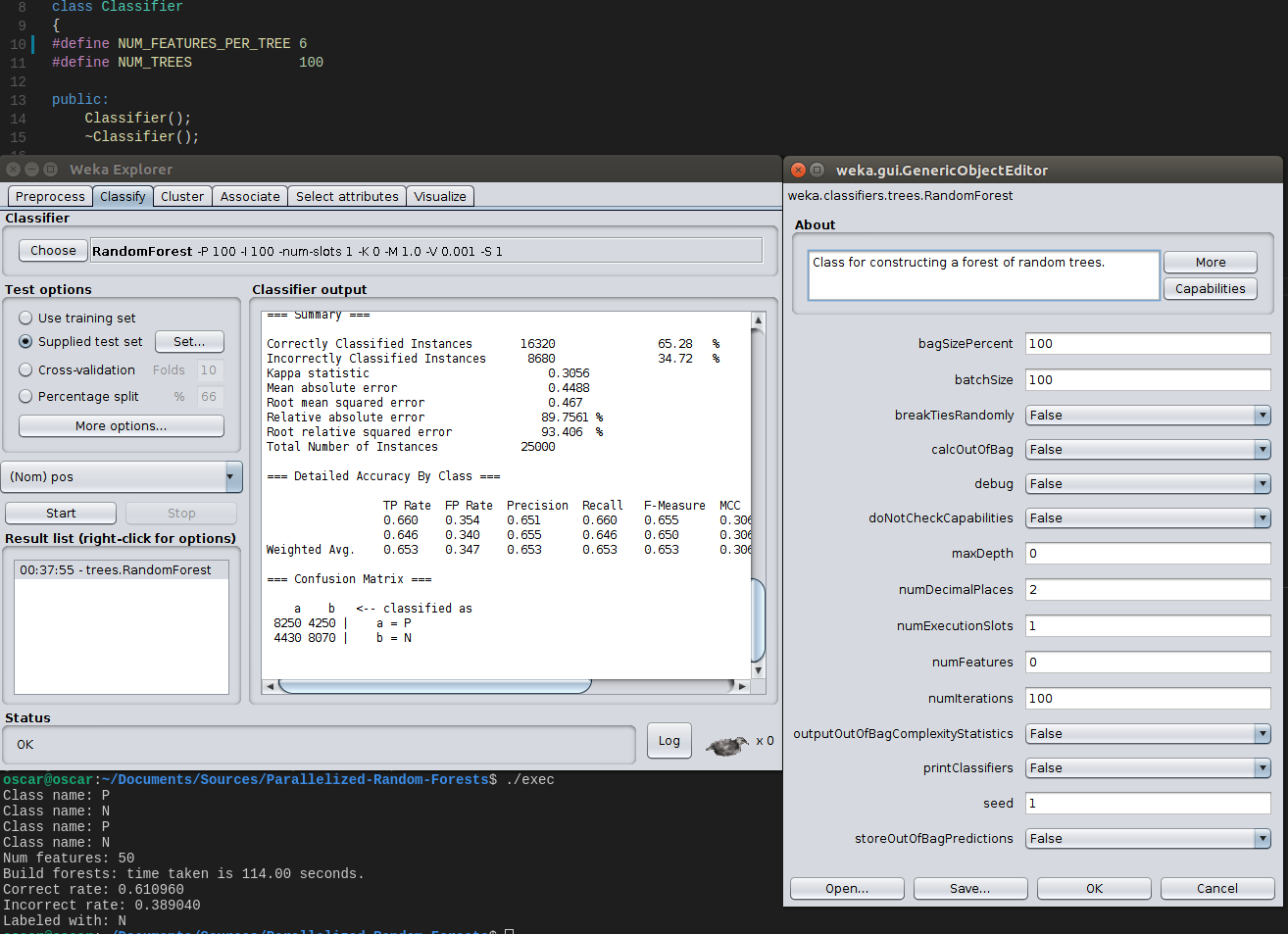Click the Save... button in object editor
The width and height of the screenshot is (1288, 934).
pos(970,888)
